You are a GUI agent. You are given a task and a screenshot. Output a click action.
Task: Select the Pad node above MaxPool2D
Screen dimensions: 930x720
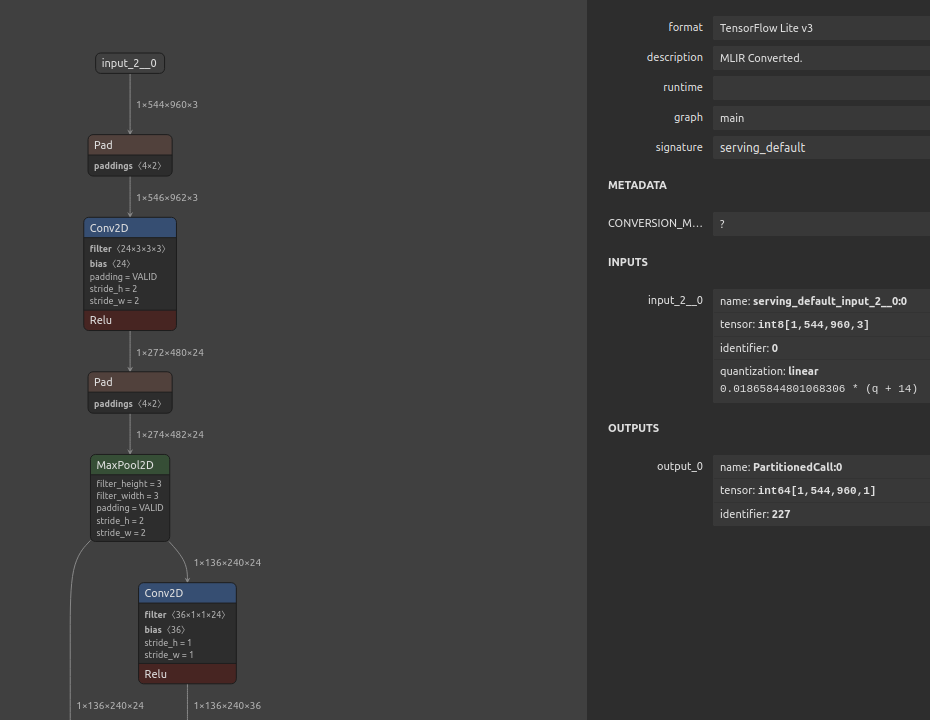[x=130, y=382]
